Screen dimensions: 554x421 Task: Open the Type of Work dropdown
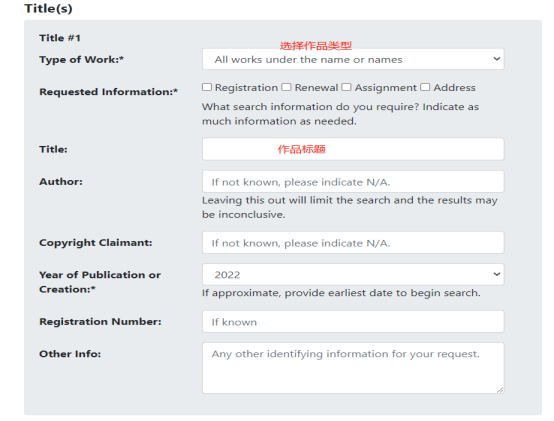pyautogui.click(x=353, y=59)
